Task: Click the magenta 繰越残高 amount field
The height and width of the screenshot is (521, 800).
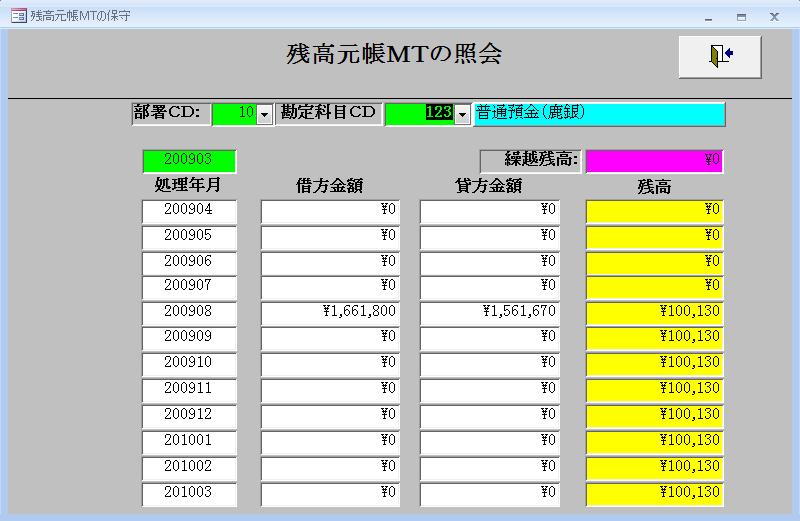Action: 654,160
